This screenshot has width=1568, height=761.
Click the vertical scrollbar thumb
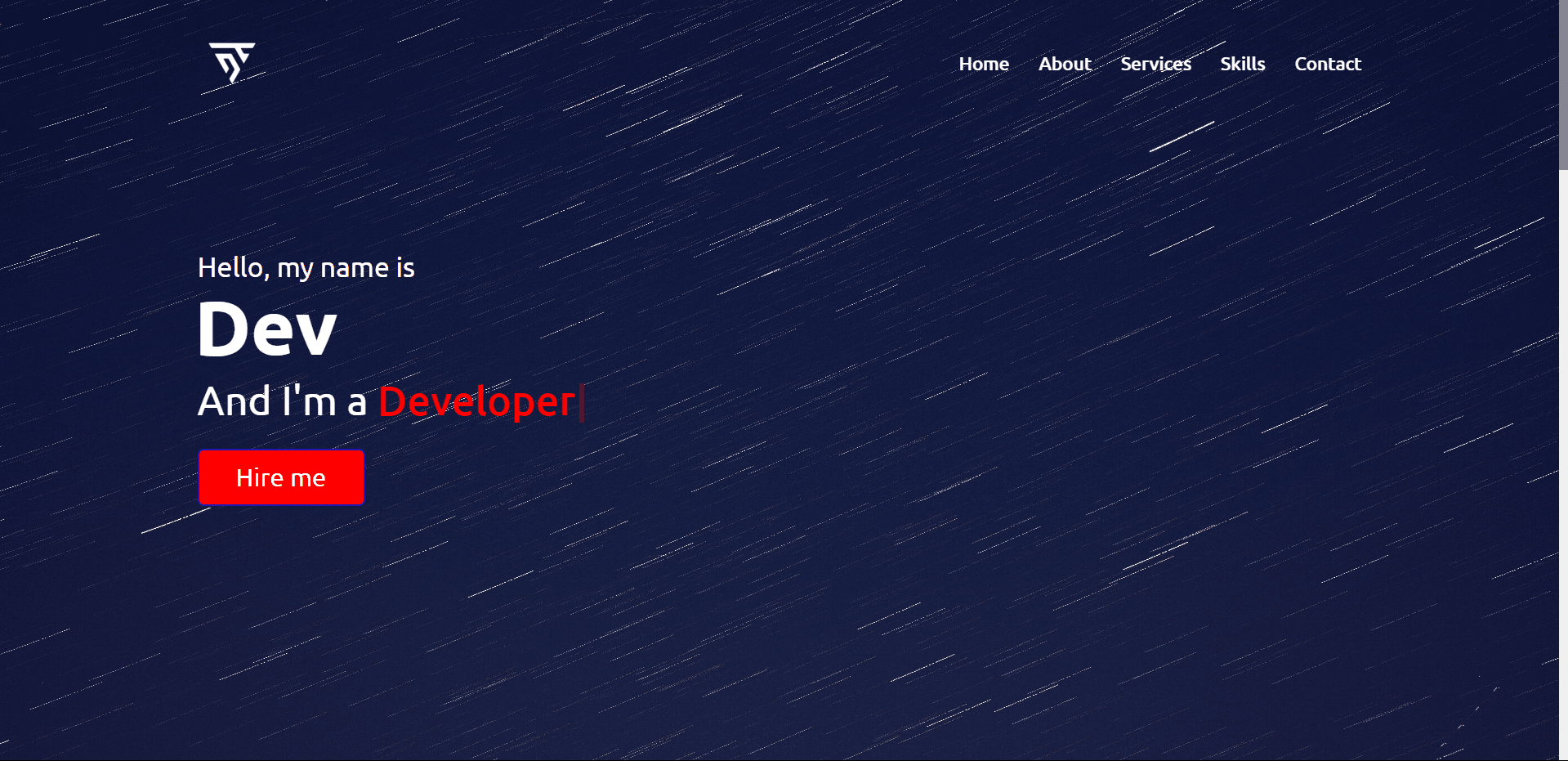[1562, 82]
